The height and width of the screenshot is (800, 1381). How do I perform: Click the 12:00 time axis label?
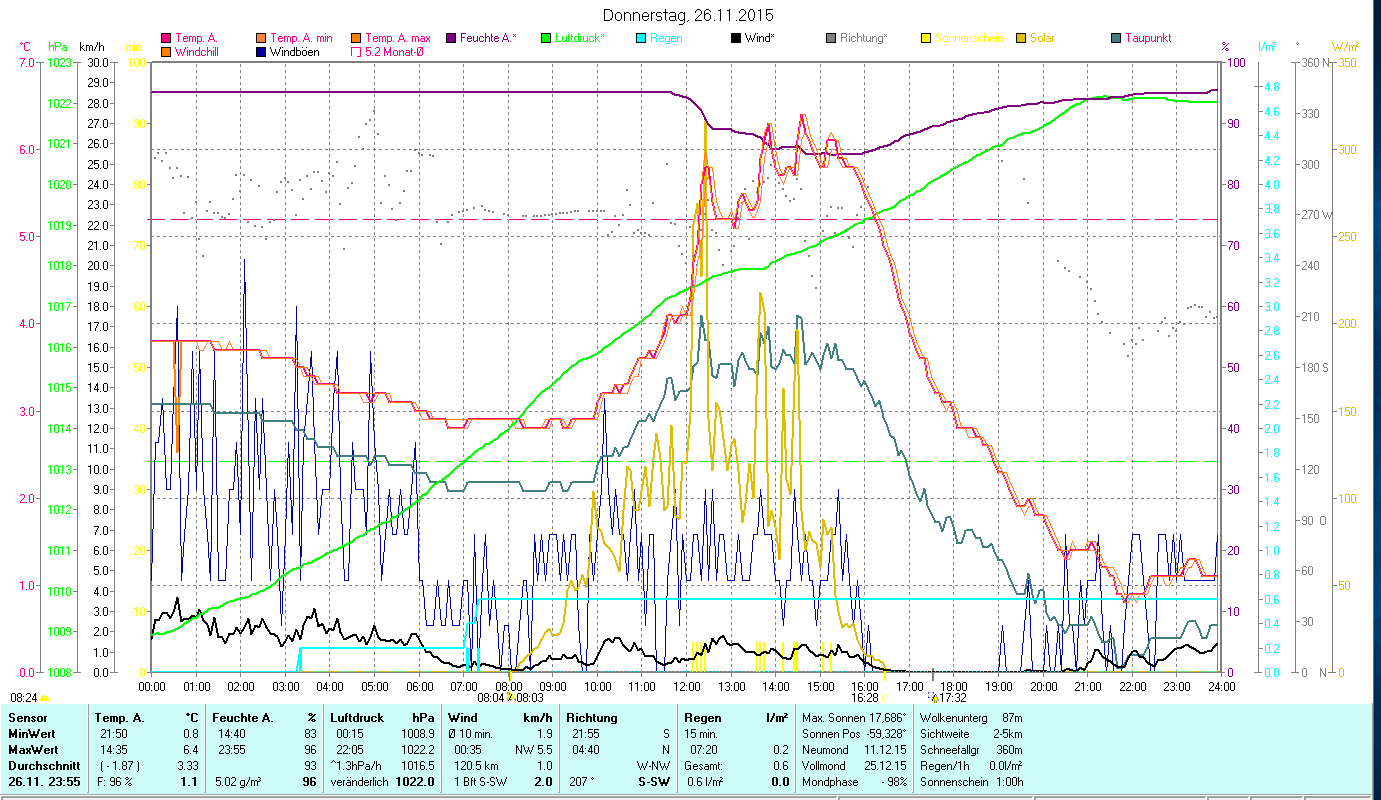click(x=687, y=687)
